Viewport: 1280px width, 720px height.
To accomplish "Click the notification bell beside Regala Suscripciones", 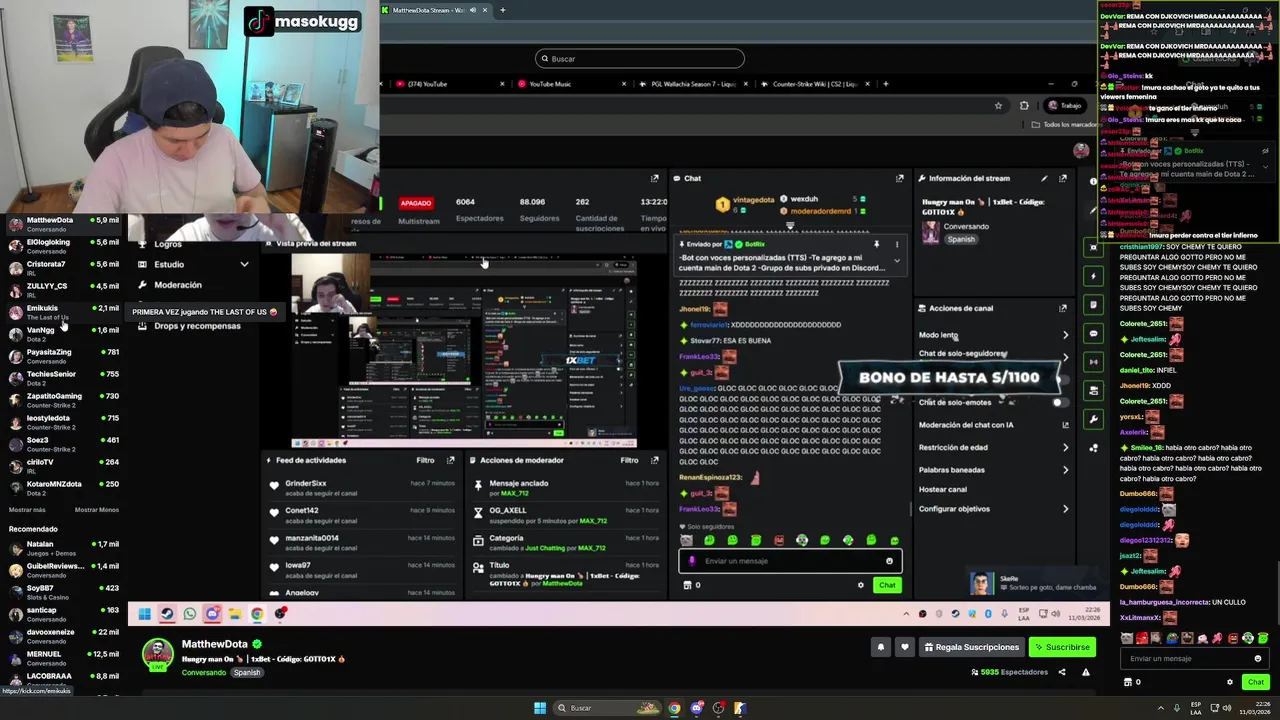I will pos(881,647).
